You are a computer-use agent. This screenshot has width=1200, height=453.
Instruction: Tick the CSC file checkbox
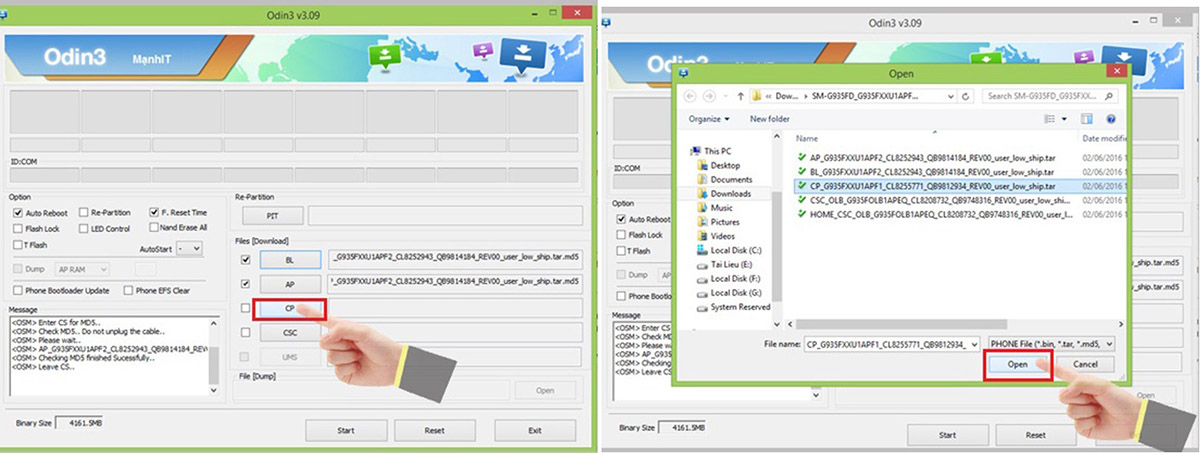point(246,333)
